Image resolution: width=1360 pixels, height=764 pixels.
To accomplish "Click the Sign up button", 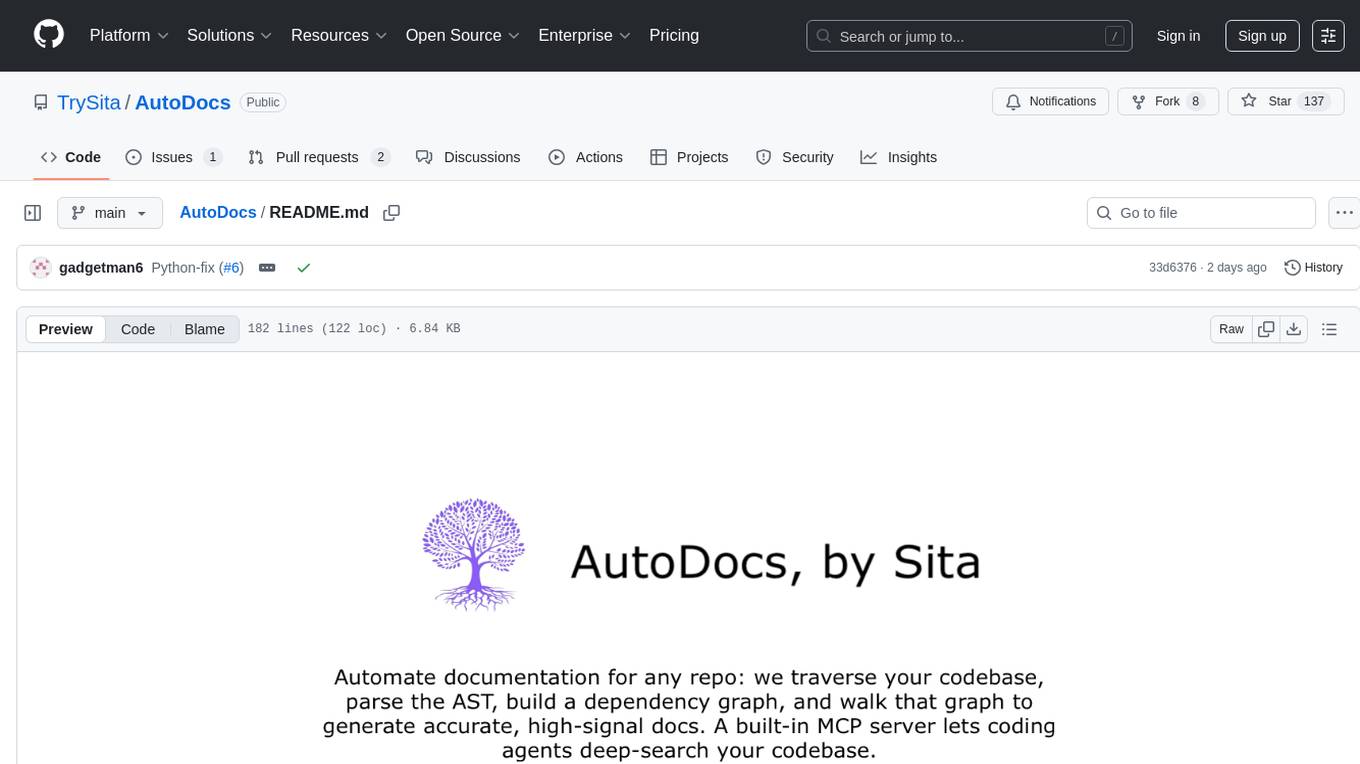I will 1262,35.
